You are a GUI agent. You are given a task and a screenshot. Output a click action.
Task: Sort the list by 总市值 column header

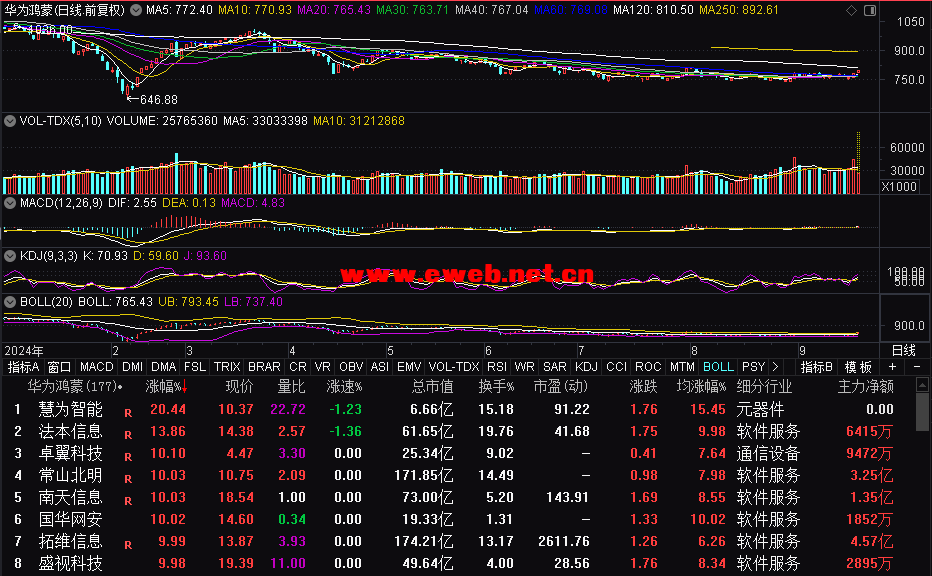pos(432,387)
